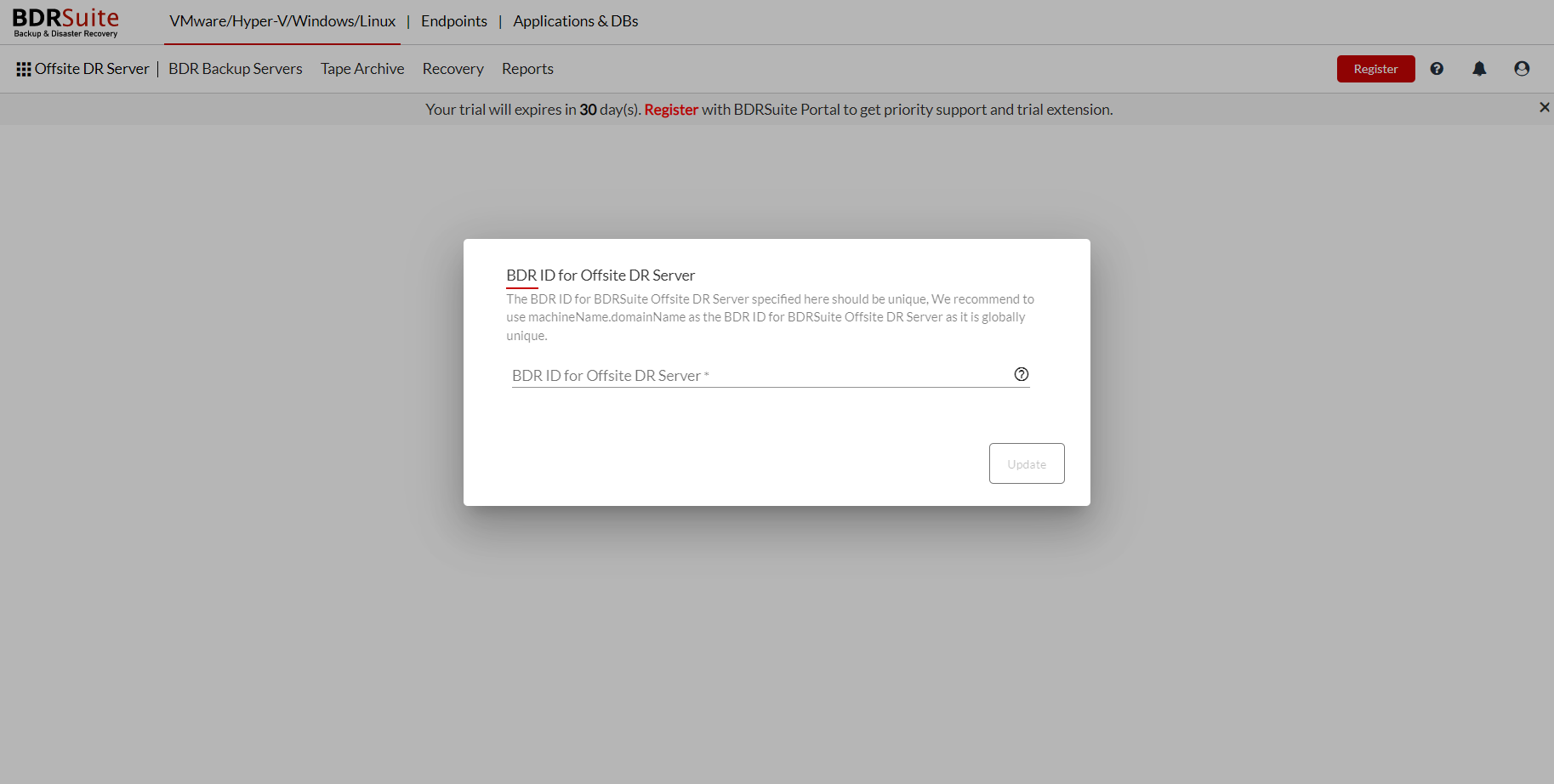Click the description text mentioning machineName.domainName

(x=771, y=317)
